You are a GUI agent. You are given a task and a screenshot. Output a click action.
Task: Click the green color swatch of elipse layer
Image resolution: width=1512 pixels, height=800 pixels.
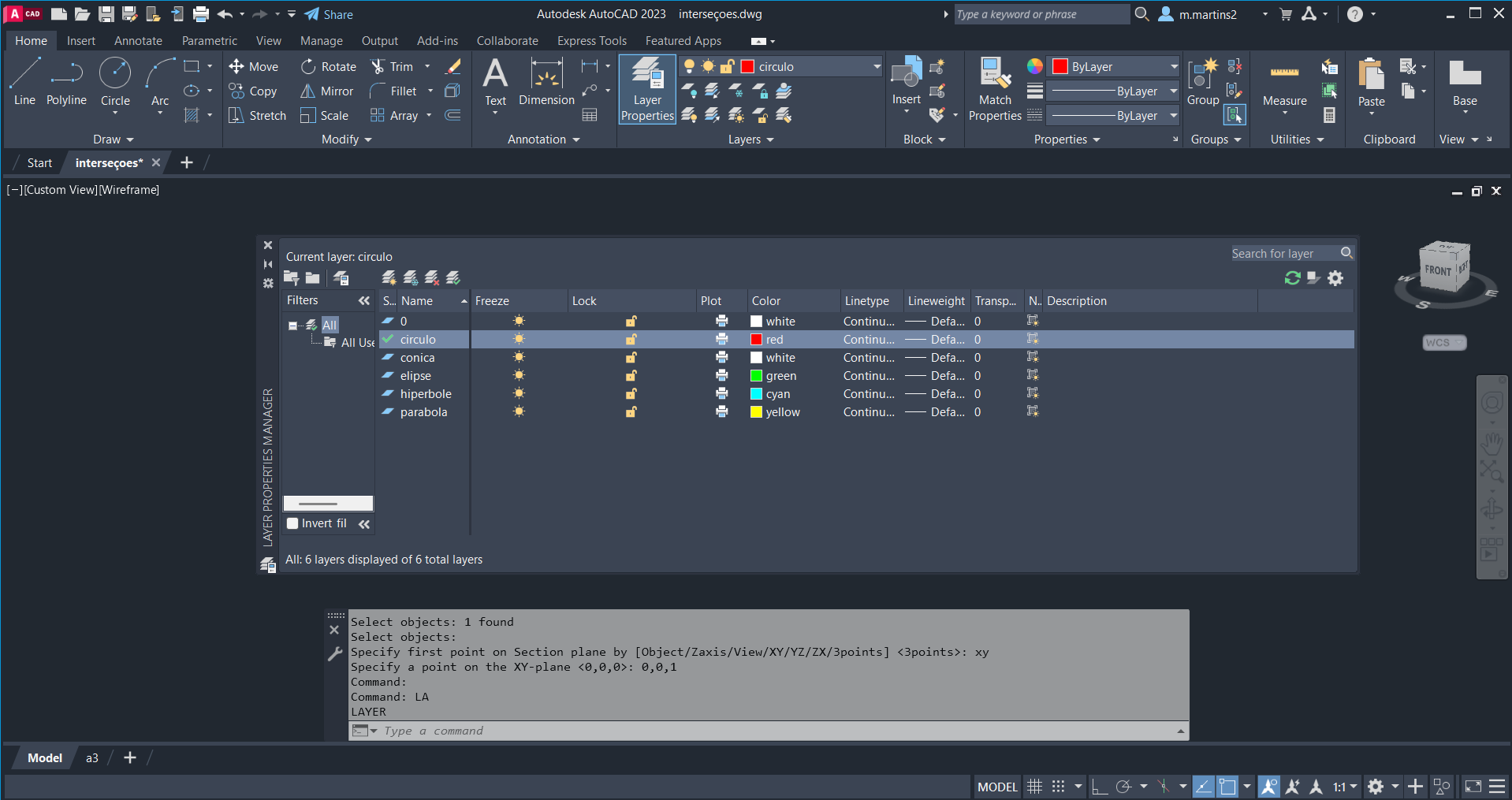click(757, 376)
